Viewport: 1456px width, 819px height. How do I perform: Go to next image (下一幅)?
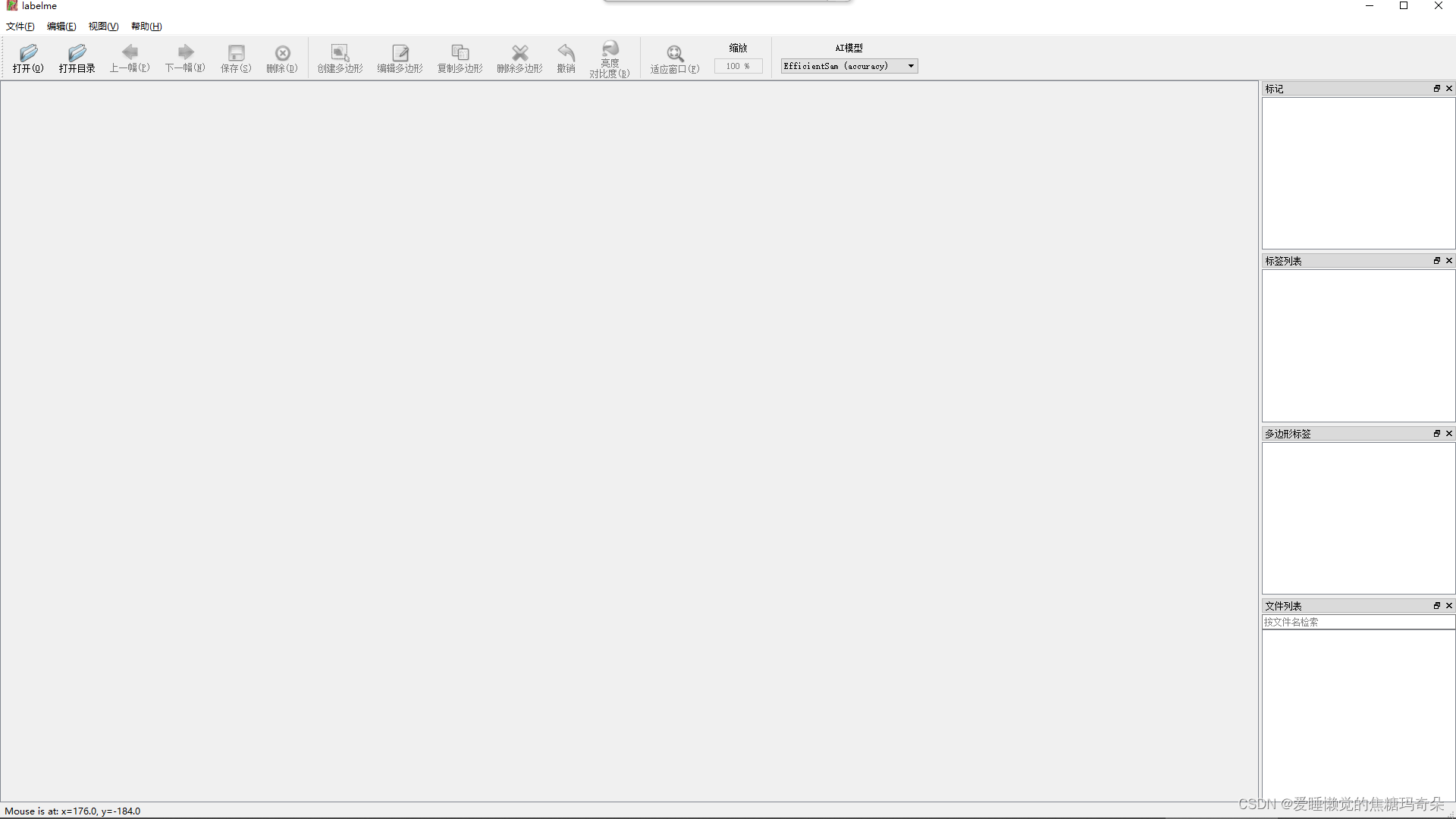[x=185, y=52]
